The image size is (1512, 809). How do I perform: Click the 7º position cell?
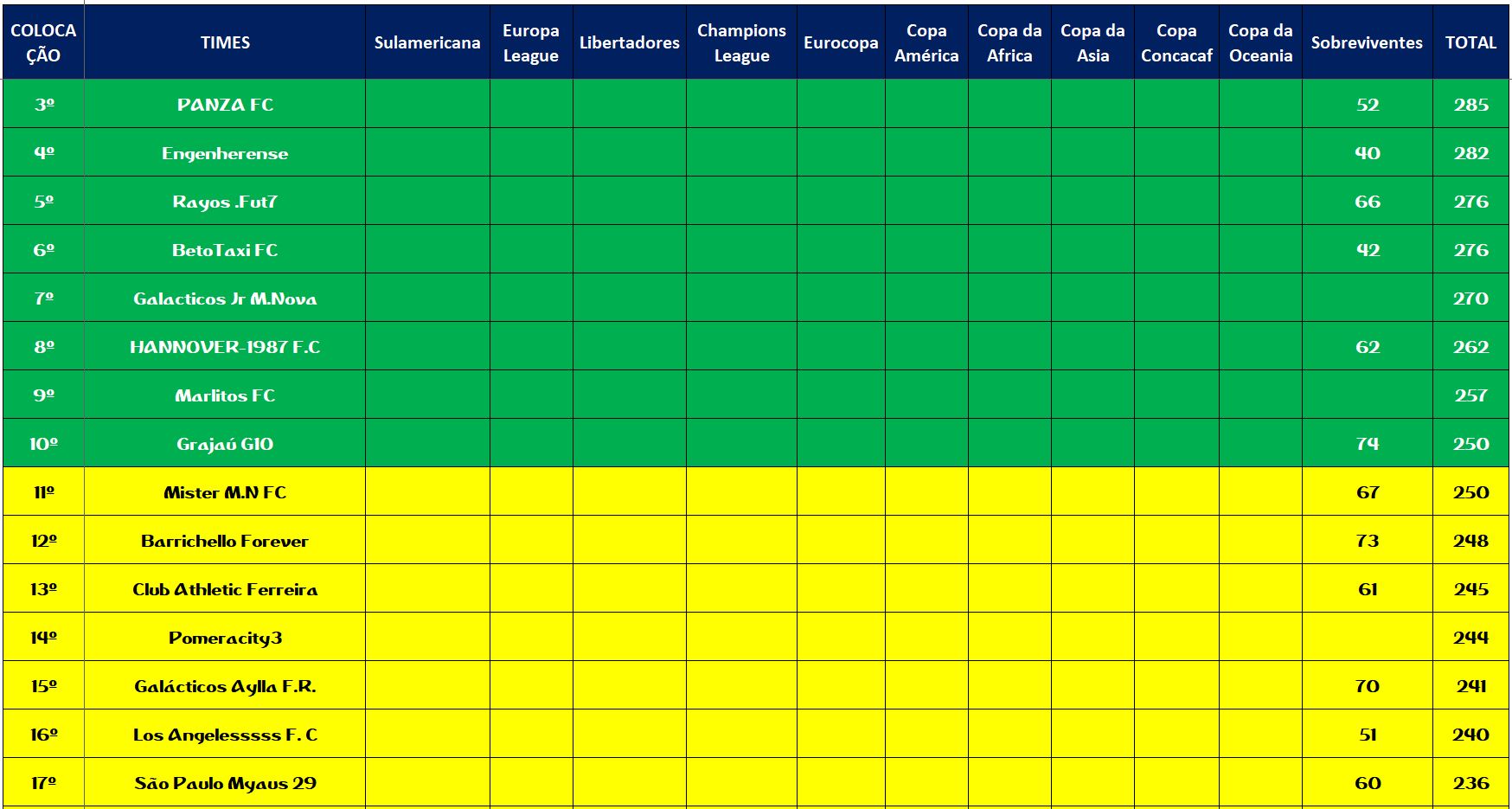point(43,299)
